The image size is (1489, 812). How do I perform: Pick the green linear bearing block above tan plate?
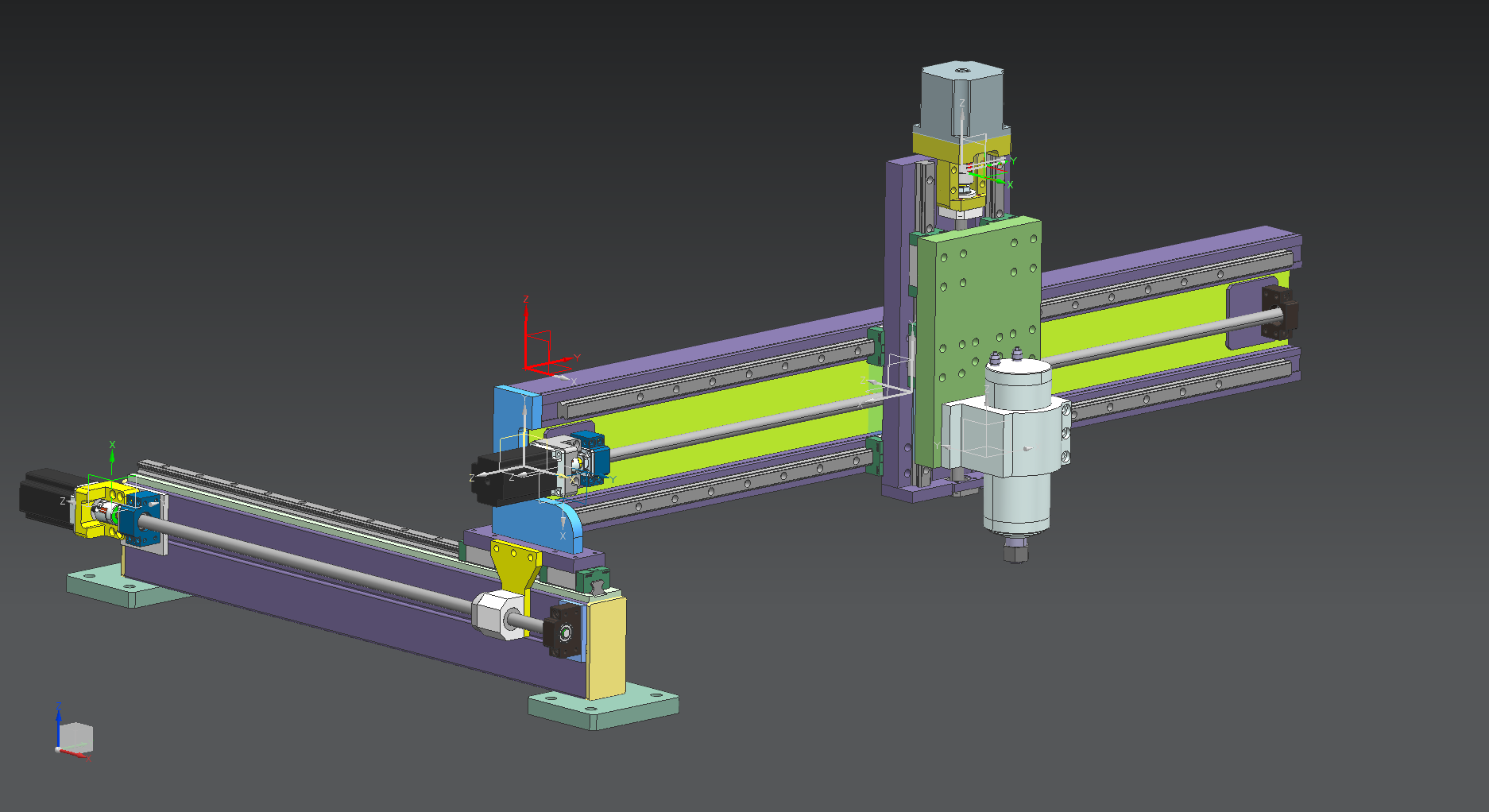coord(593,582)
